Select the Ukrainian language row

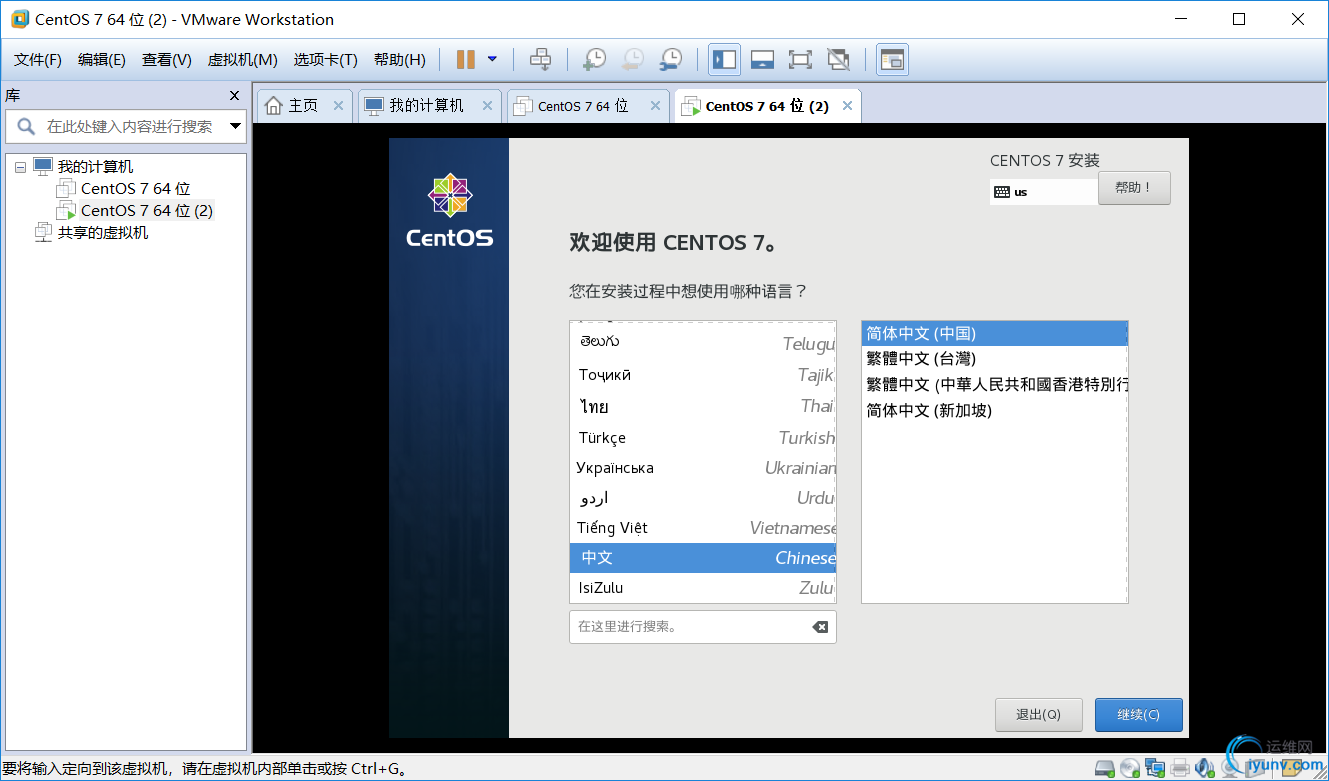pyautogui.click(x=702, y=468)
